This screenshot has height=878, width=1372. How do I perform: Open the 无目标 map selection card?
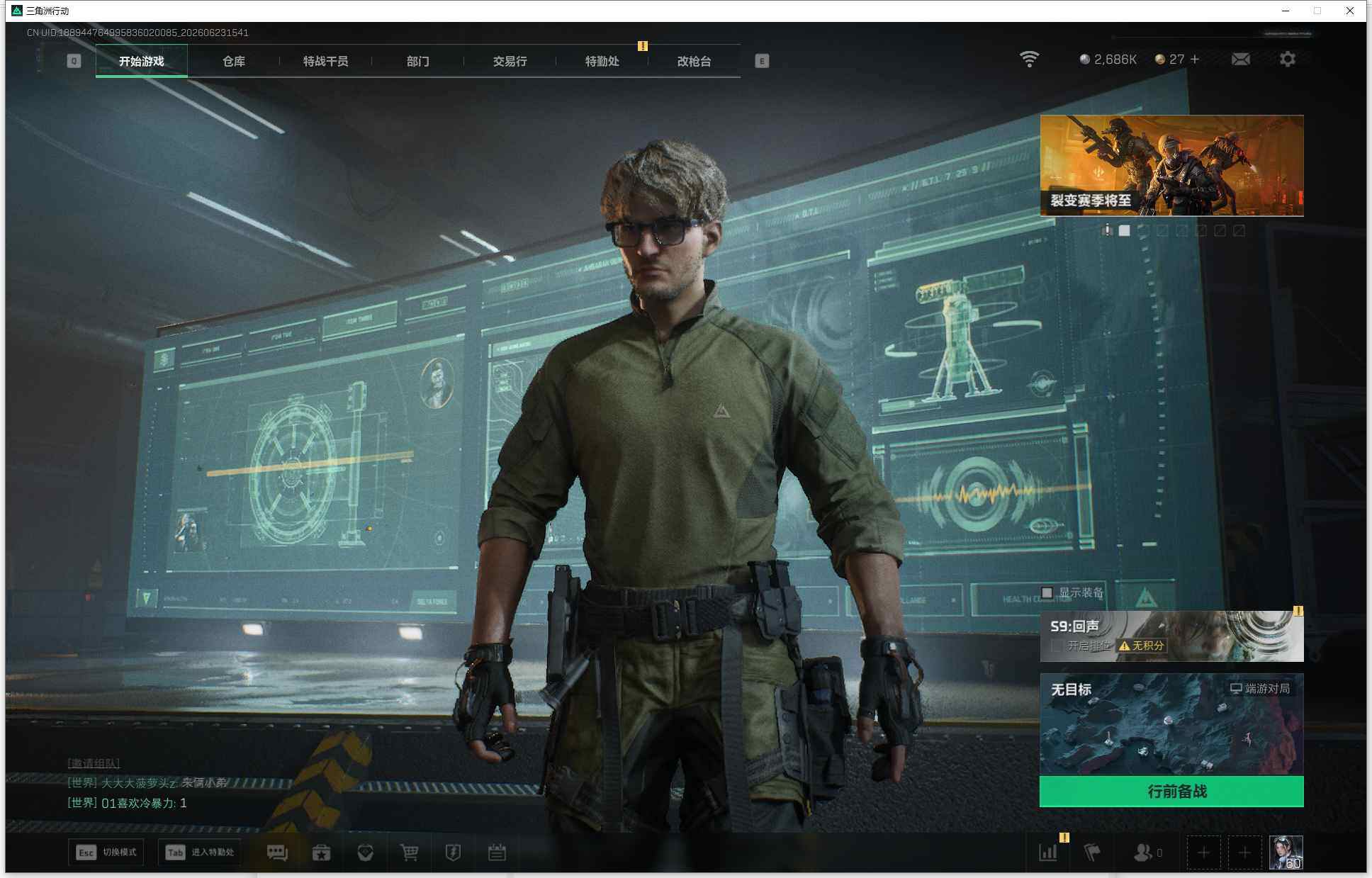1171,724
